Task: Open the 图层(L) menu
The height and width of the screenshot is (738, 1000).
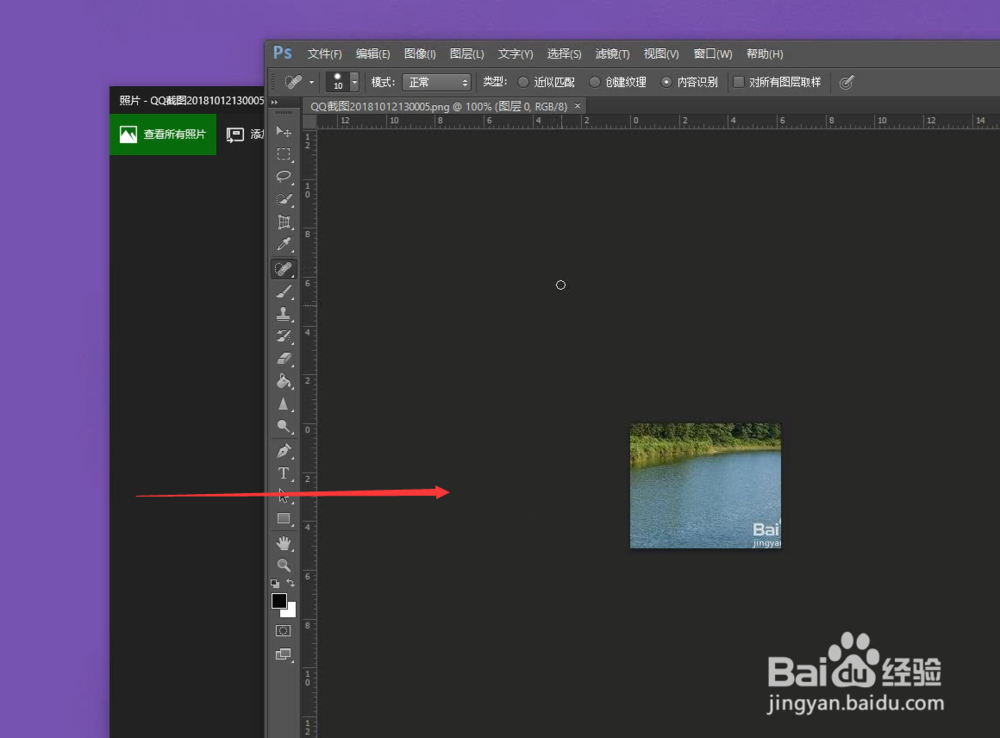Action: tap(467, 54)
